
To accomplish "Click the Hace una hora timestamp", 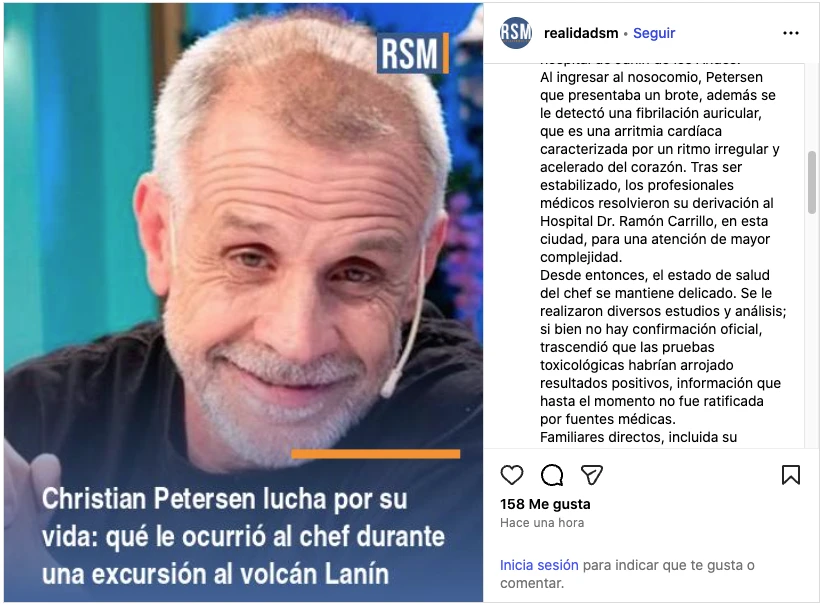I will tap(542, 523).
